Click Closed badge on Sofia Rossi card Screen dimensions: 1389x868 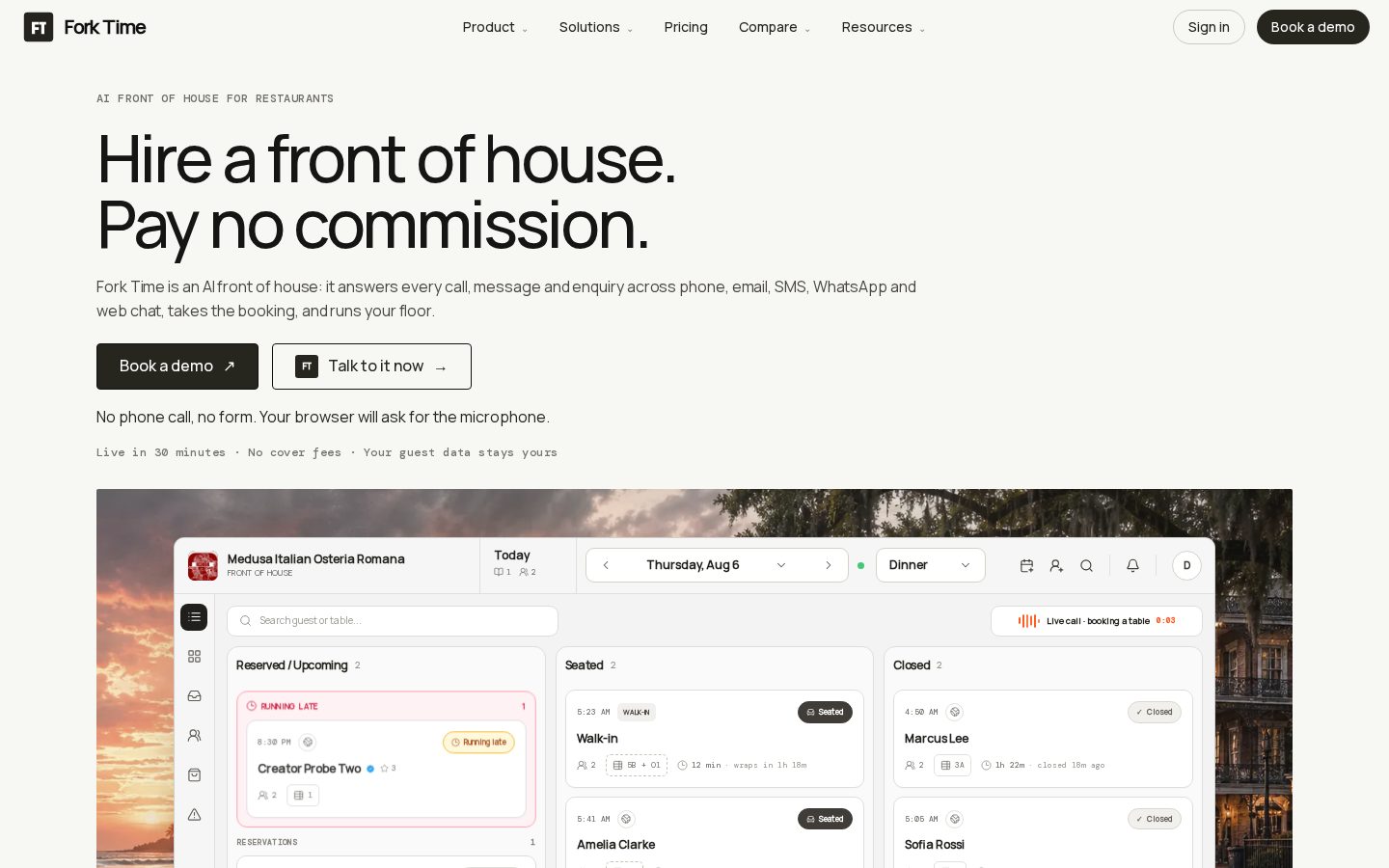(x=1155, y=819)
